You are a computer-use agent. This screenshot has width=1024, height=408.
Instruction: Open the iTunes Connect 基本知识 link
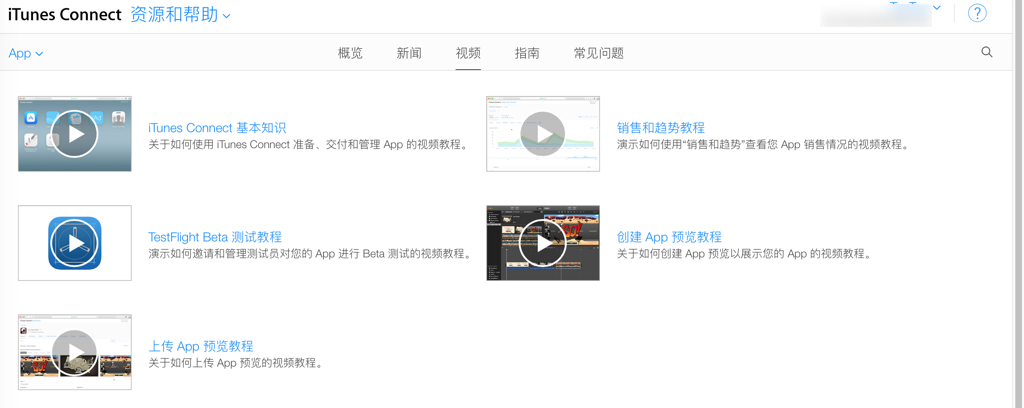click(217, 128)
